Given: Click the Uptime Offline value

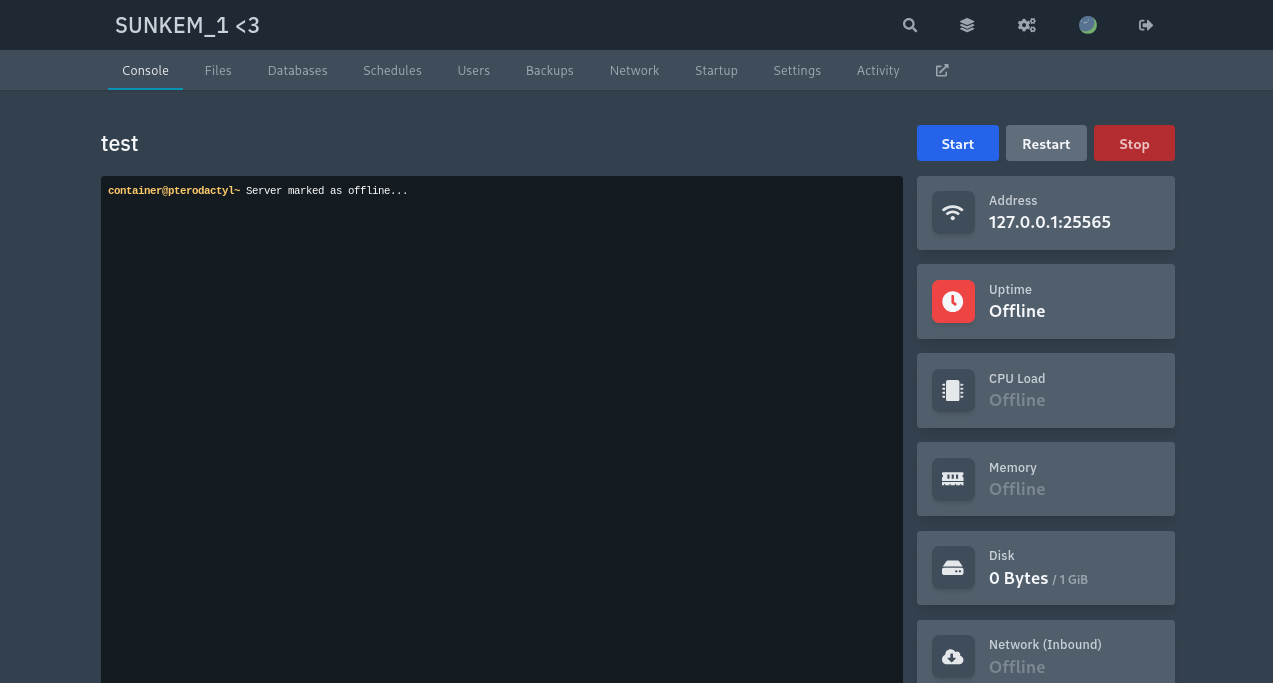Looking at the screenshot, I should click(1017, 311).
